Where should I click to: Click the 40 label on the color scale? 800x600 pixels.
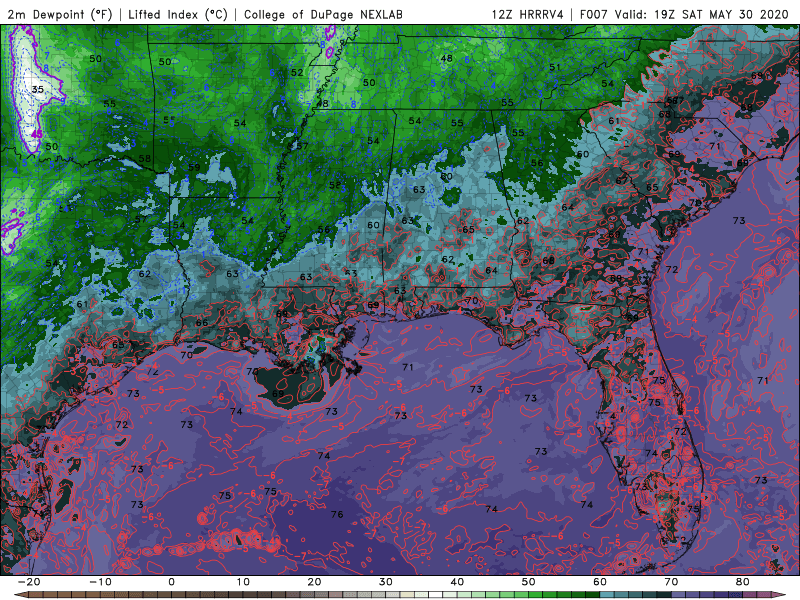pos(457,582)
